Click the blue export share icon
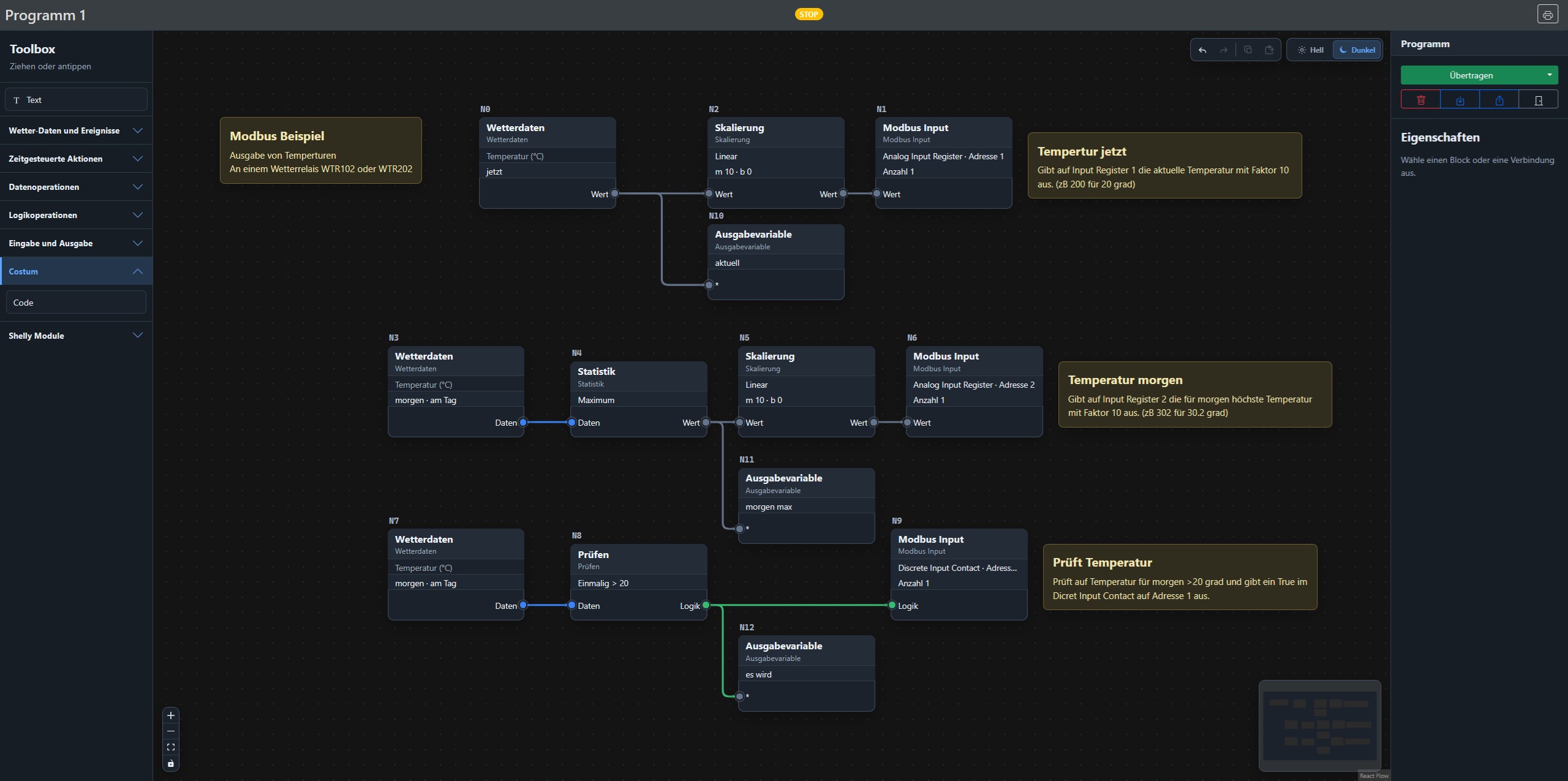This screenshot has height=781, width=1568. [1499, 100]
